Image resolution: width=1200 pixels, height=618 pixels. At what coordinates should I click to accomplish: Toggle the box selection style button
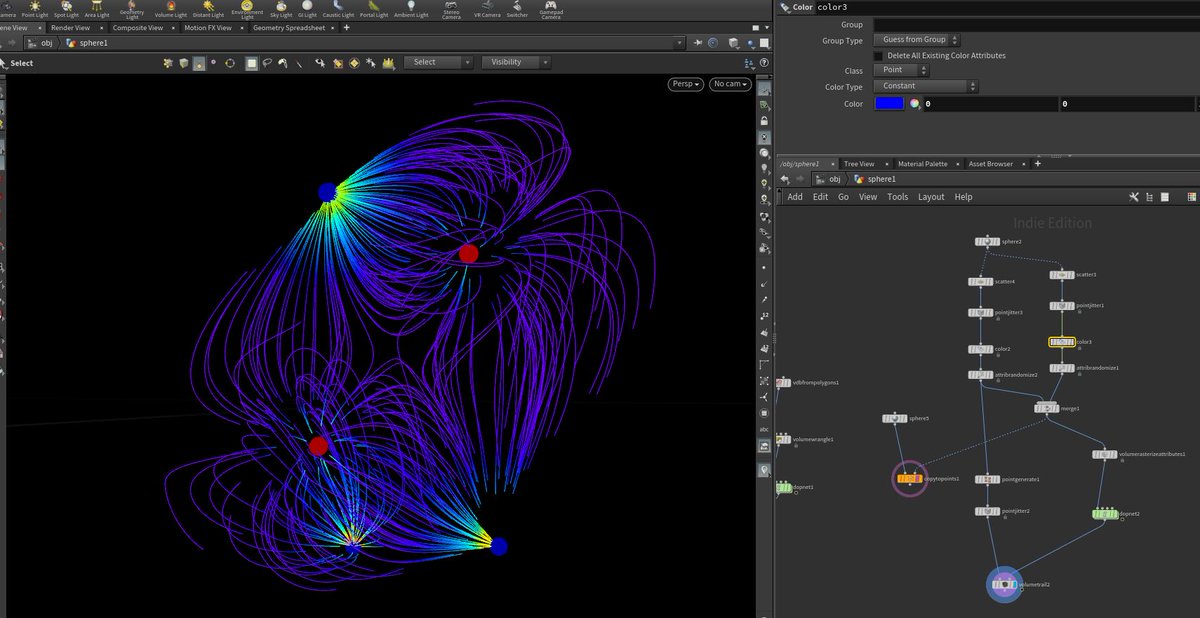coord(252,62)
